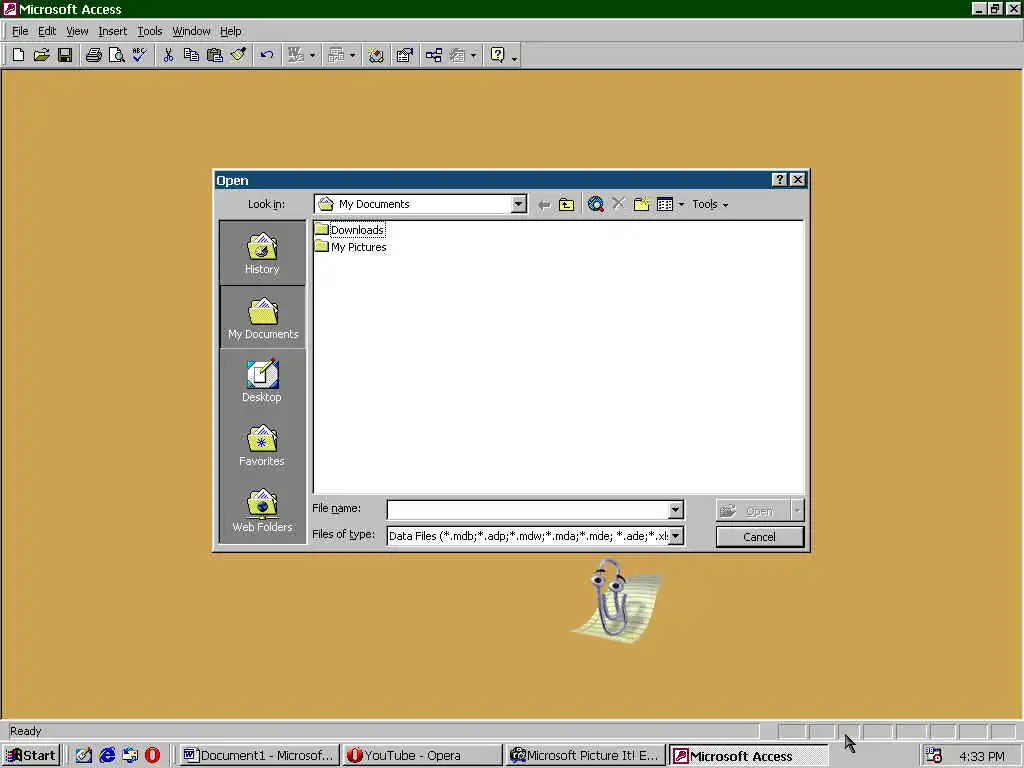
Task: Open the Relationships toolbar icon
Action: [x=434, y=56]
